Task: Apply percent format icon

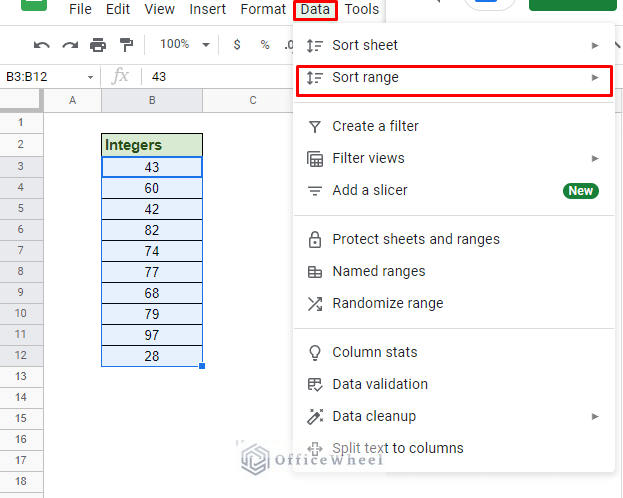Action: (x=265, y=45)
